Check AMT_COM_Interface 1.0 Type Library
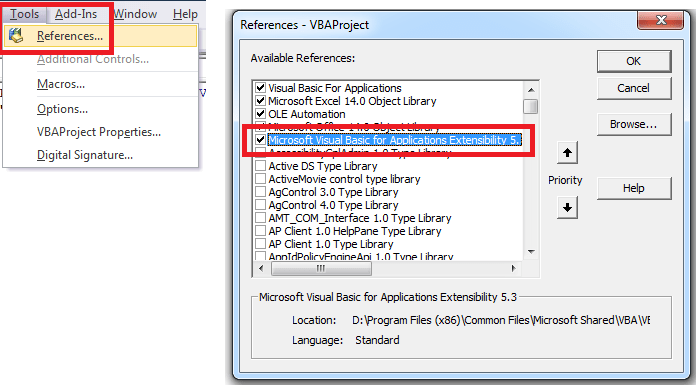 (260, 218)
